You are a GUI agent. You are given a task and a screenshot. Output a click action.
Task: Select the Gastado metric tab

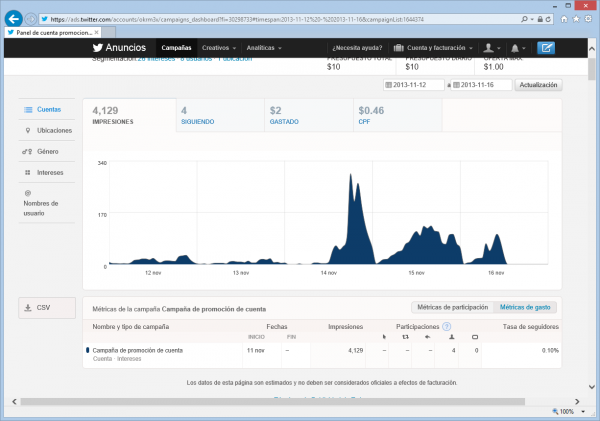(x=309, y=115)
